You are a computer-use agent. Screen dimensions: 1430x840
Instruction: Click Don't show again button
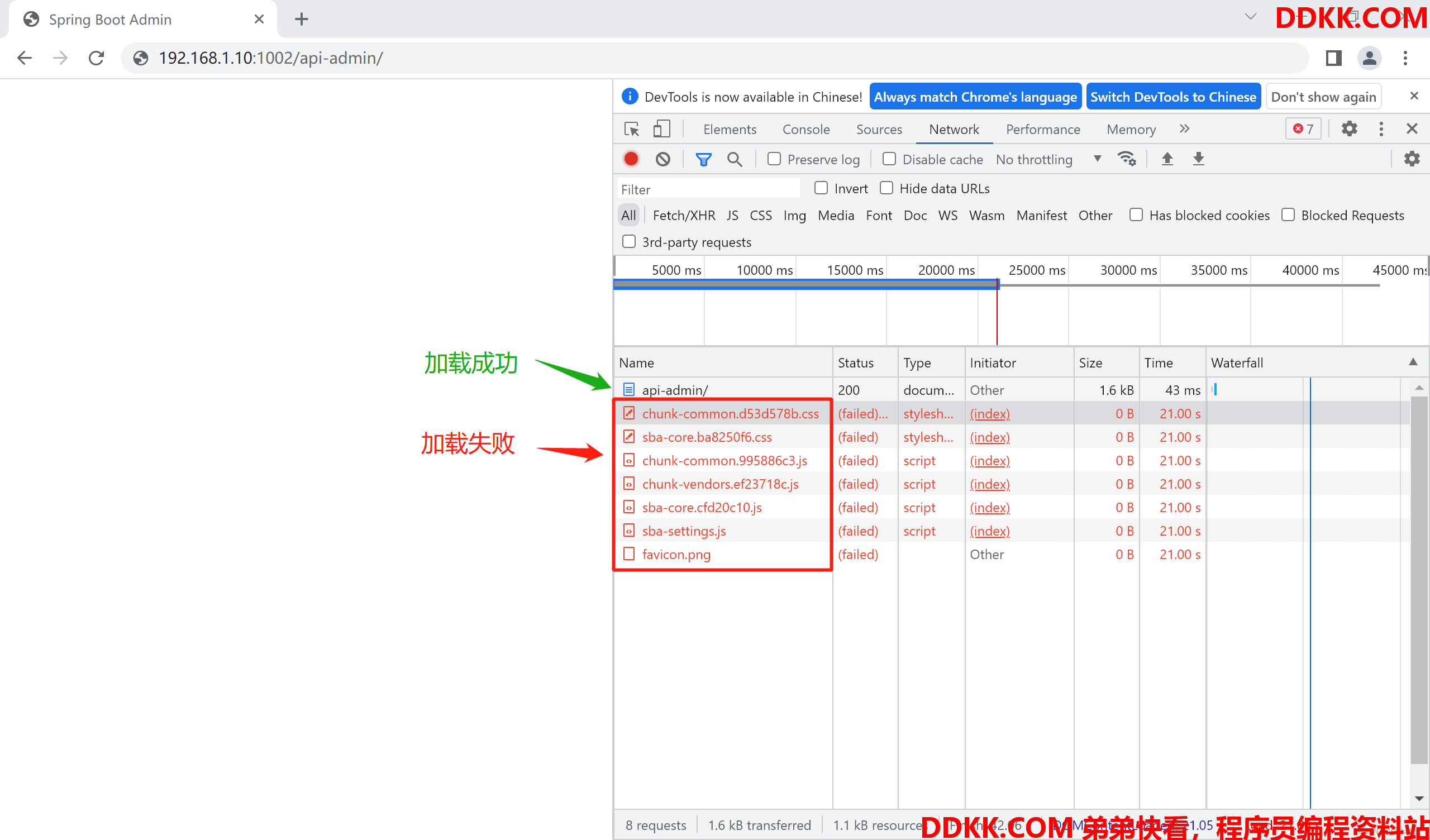1323,97
